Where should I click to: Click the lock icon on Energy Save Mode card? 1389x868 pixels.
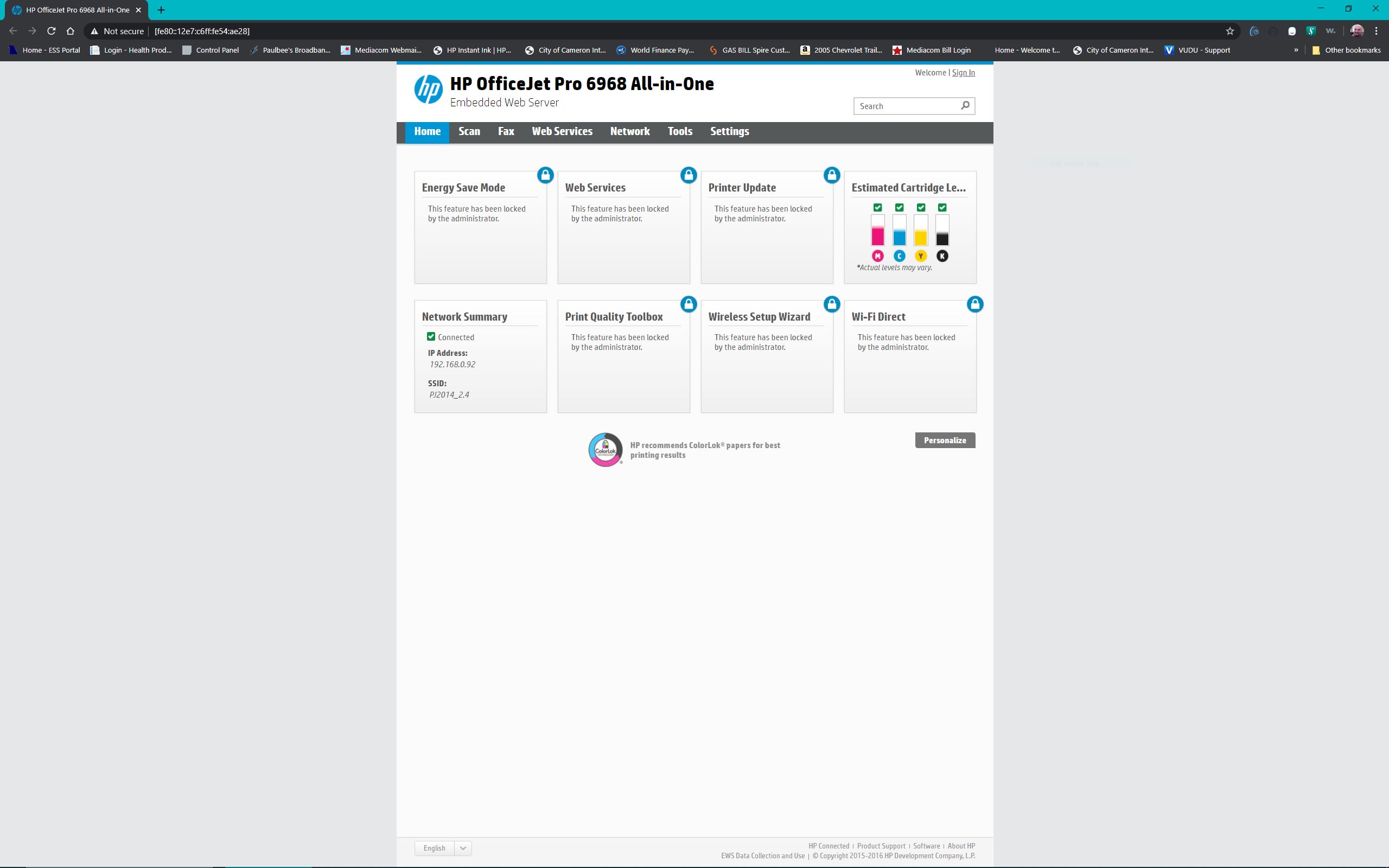pos(545,175)
